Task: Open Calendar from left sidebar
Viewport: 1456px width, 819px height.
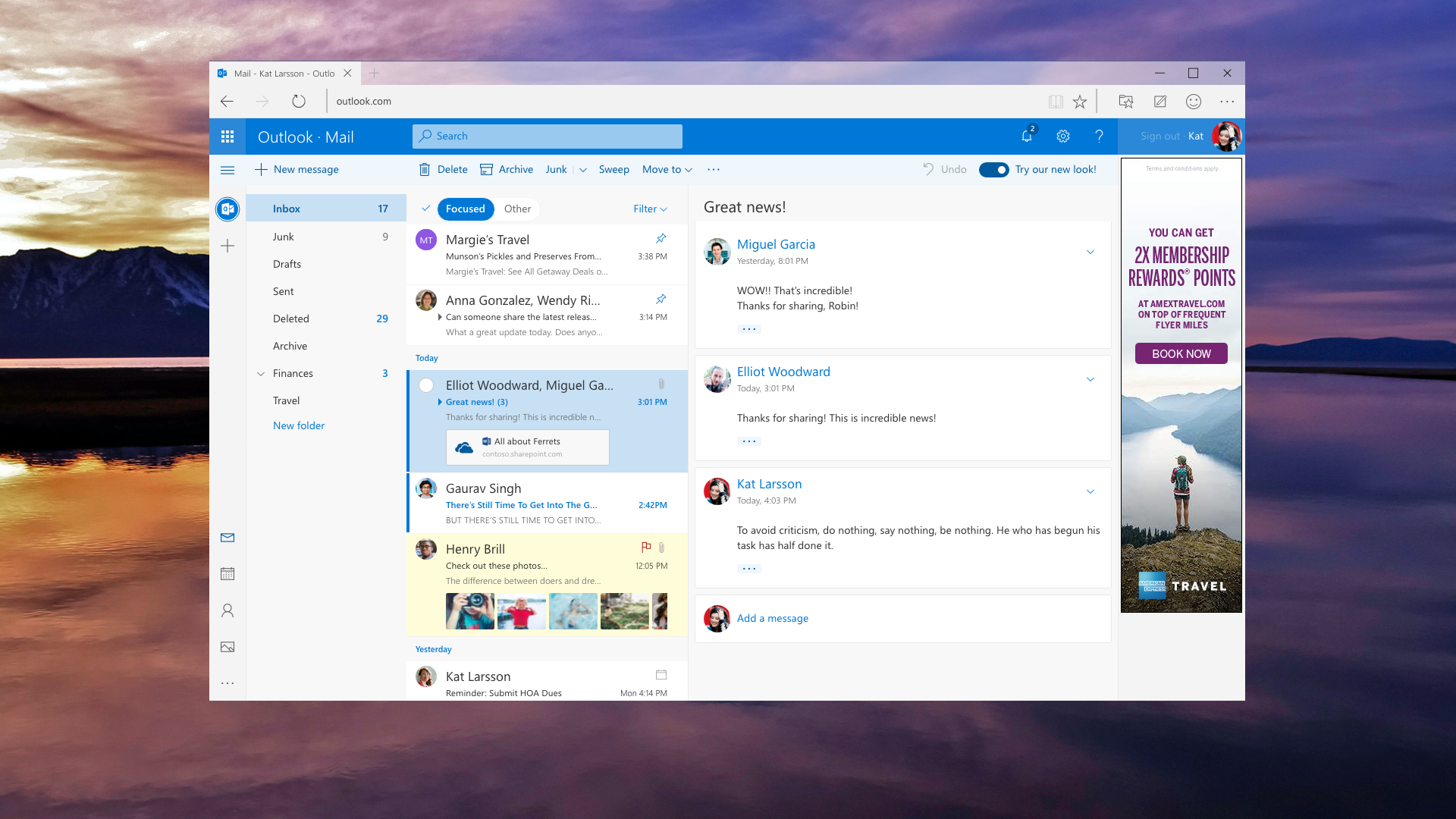Action: pyautogui.click(x=227, y=574)
